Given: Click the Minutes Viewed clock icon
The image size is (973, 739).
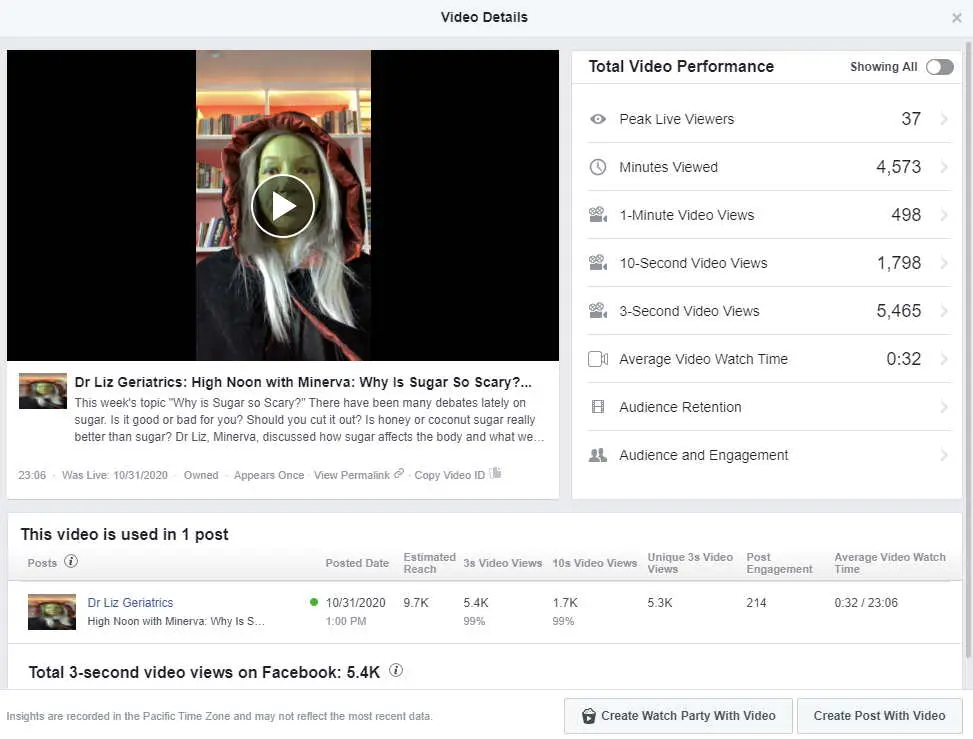Looking at the screenshot, I should (x=598, y=167).
